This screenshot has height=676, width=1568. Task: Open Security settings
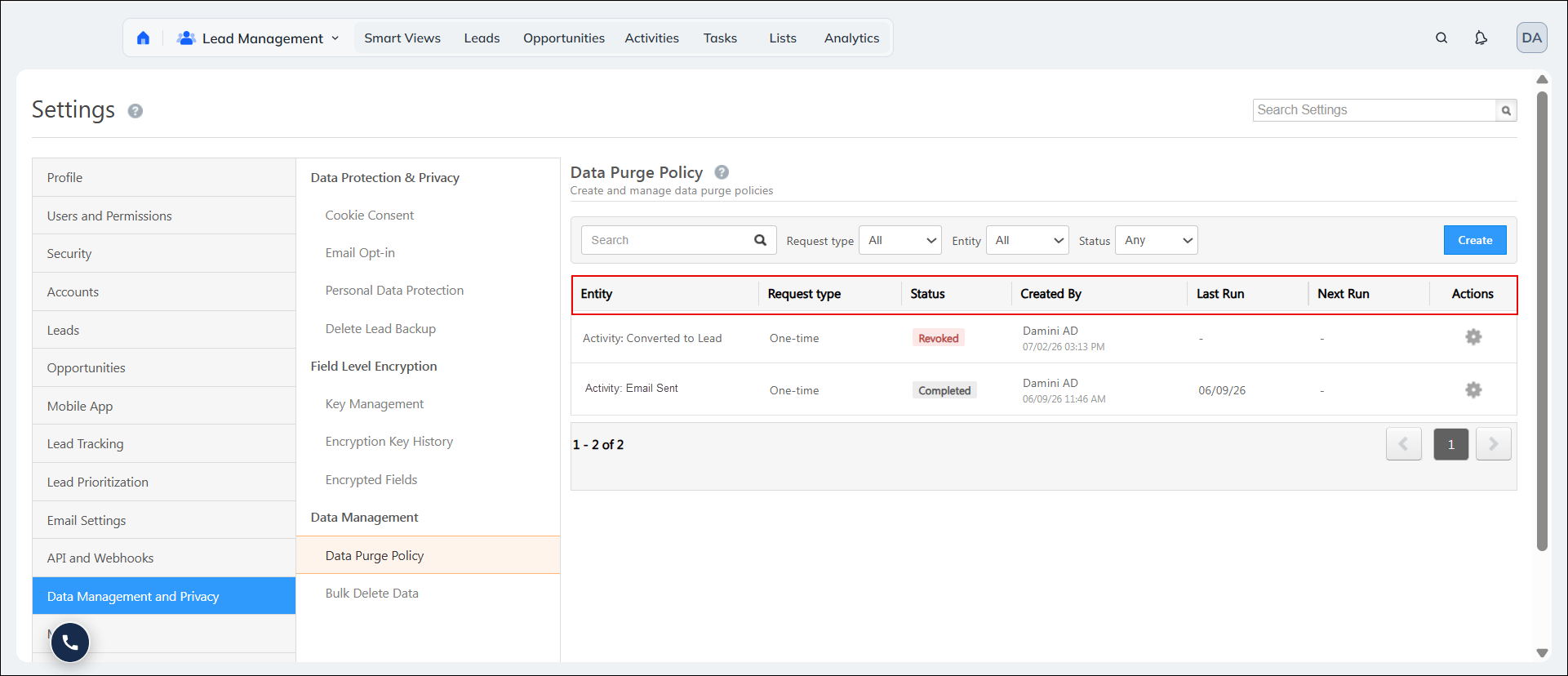(x=164, y=253)
